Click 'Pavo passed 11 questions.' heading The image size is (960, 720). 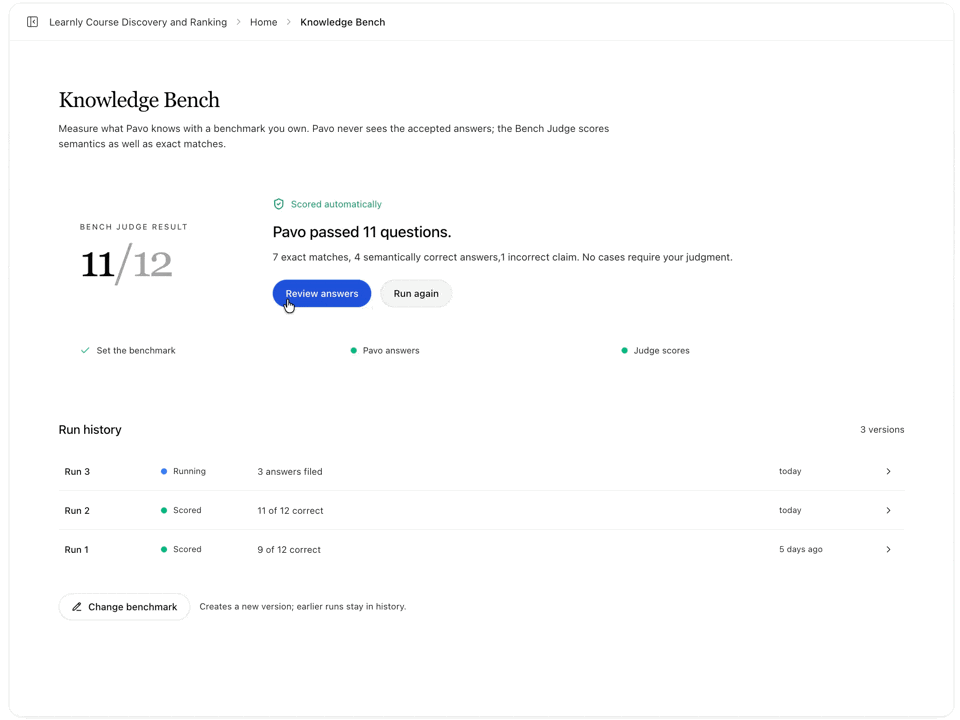click(x=362, y=232)
